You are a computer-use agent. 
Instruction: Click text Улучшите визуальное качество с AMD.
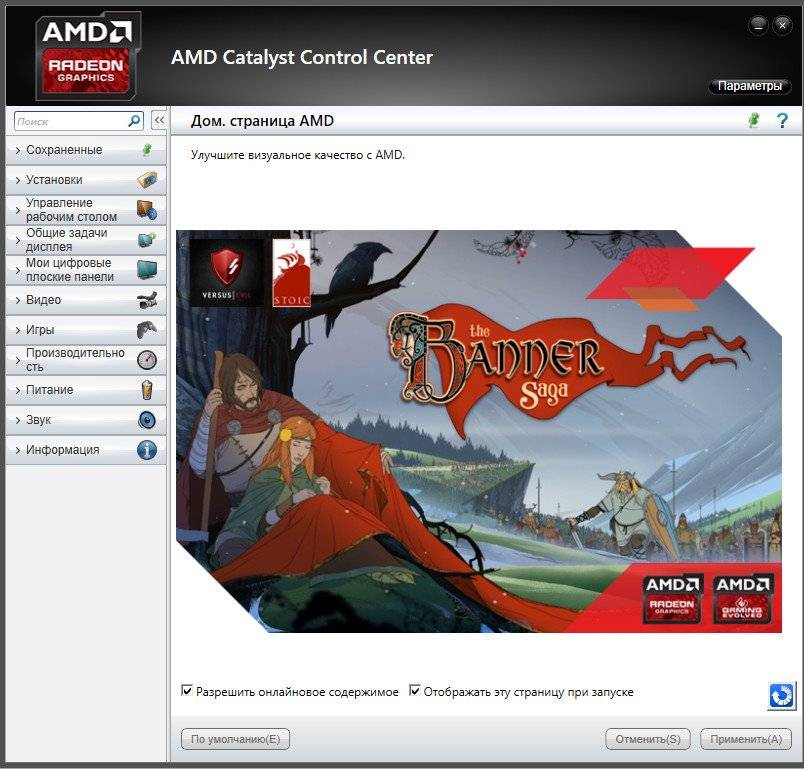(x=298, y=155)
